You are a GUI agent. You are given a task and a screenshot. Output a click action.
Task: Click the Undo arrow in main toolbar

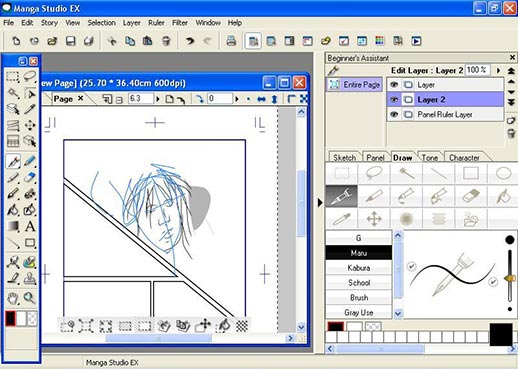coord(190,41)
